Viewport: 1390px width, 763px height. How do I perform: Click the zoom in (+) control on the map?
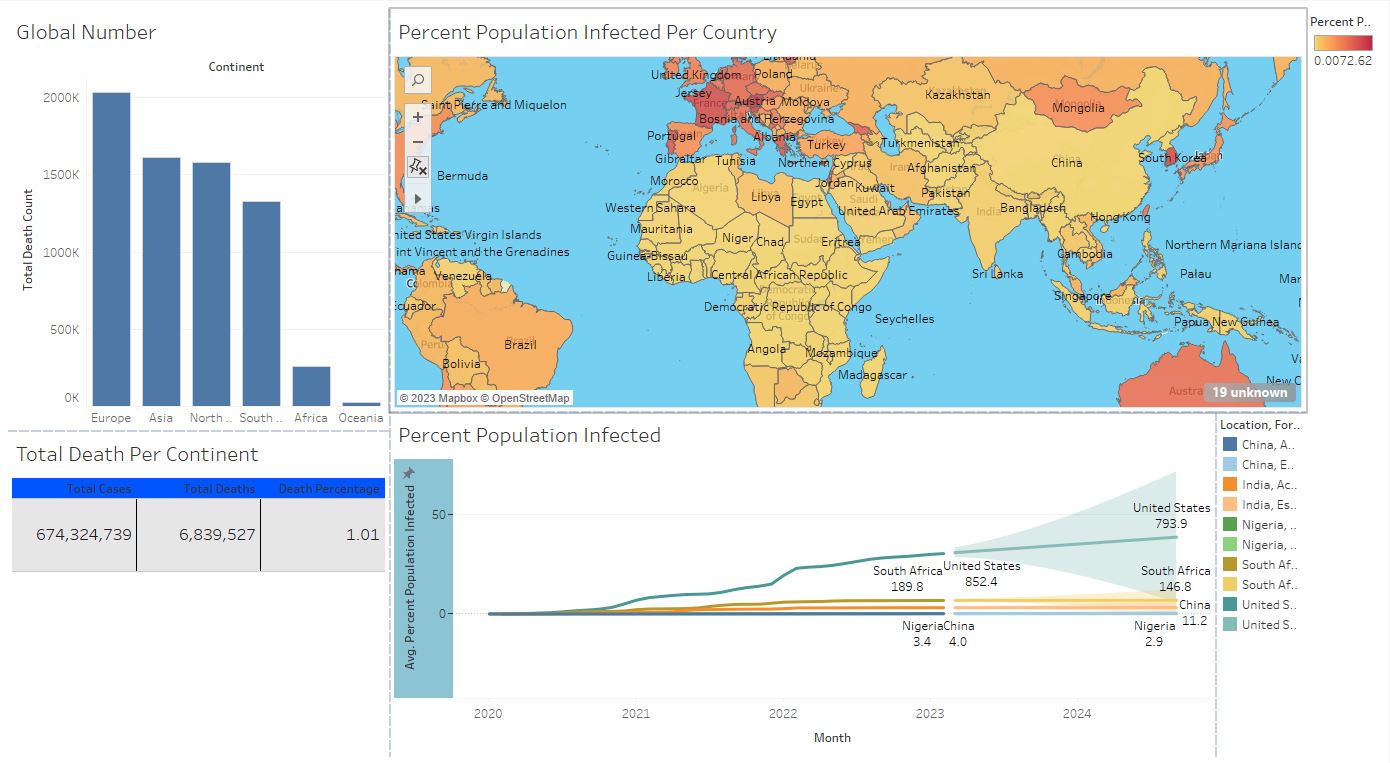pos(417,117)
